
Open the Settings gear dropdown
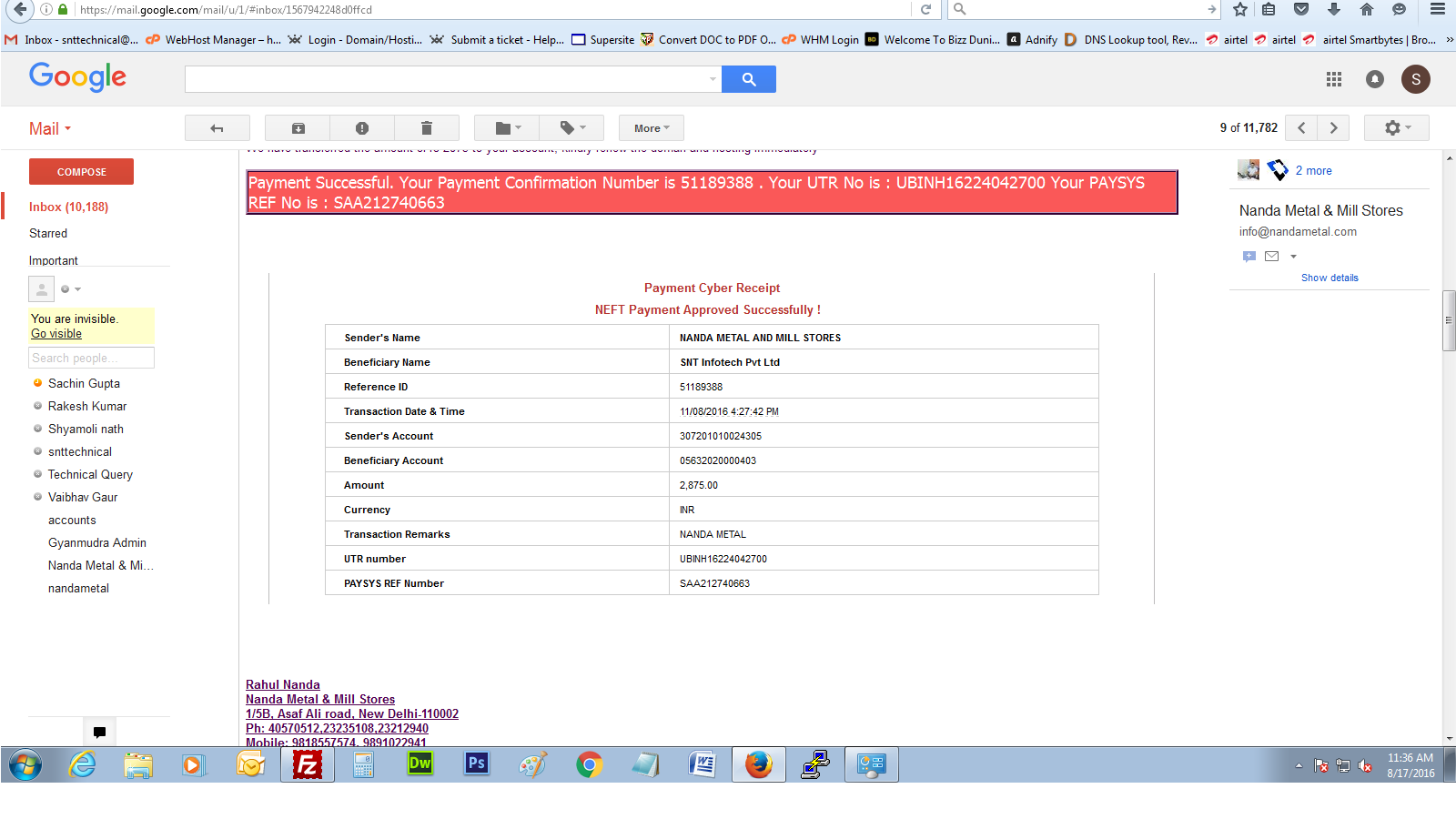(x=1396, y=128)
